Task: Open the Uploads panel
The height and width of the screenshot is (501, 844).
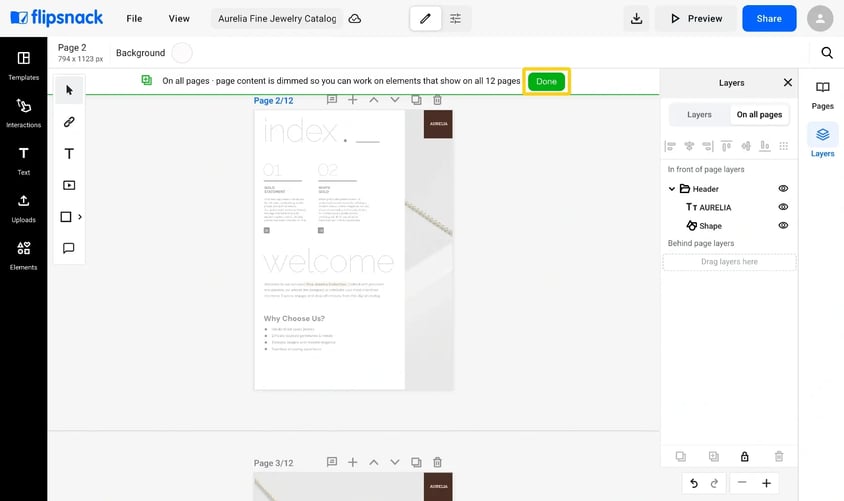Action: click(x=24, y=208)
